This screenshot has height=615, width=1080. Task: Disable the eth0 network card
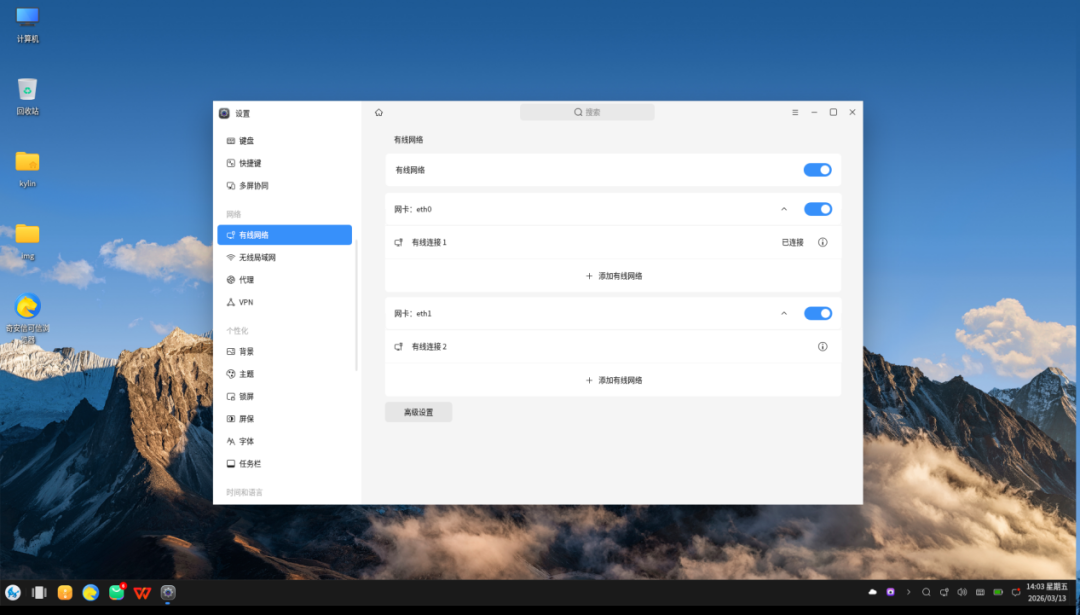tap(818, 209)
